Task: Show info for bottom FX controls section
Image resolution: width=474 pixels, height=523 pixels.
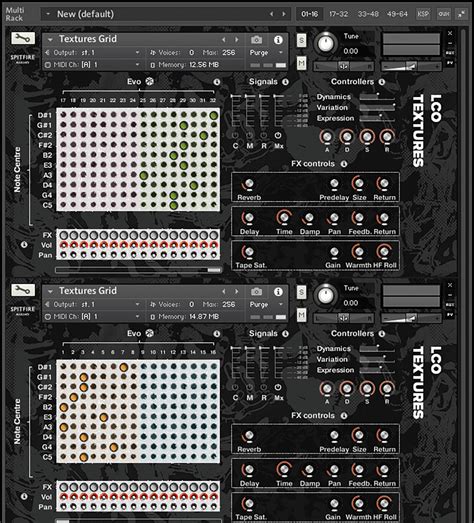Action: [x=344, y=416]
